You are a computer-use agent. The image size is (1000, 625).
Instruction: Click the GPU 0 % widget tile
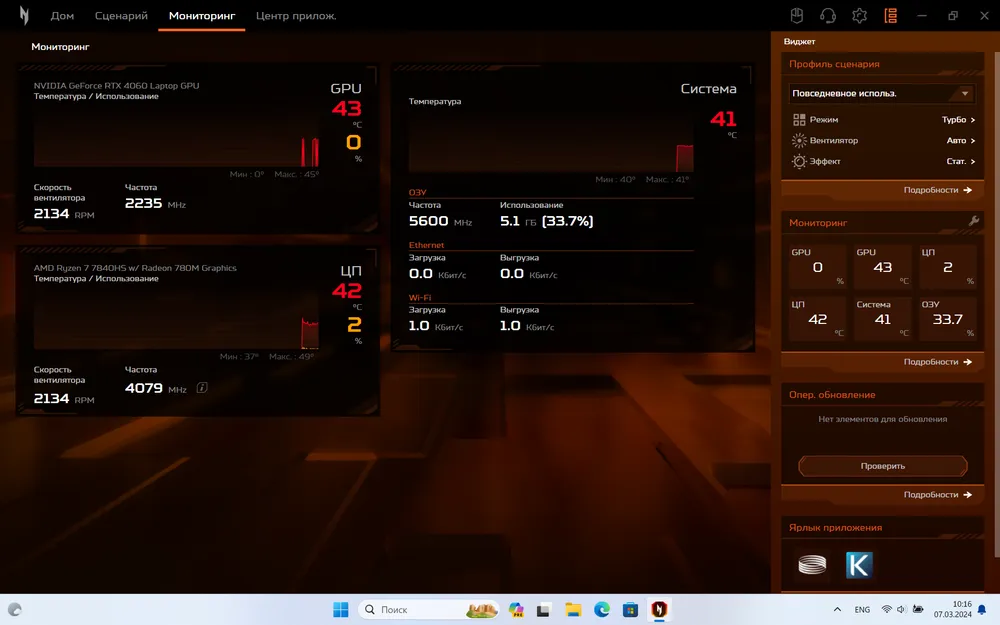(817, 266)
